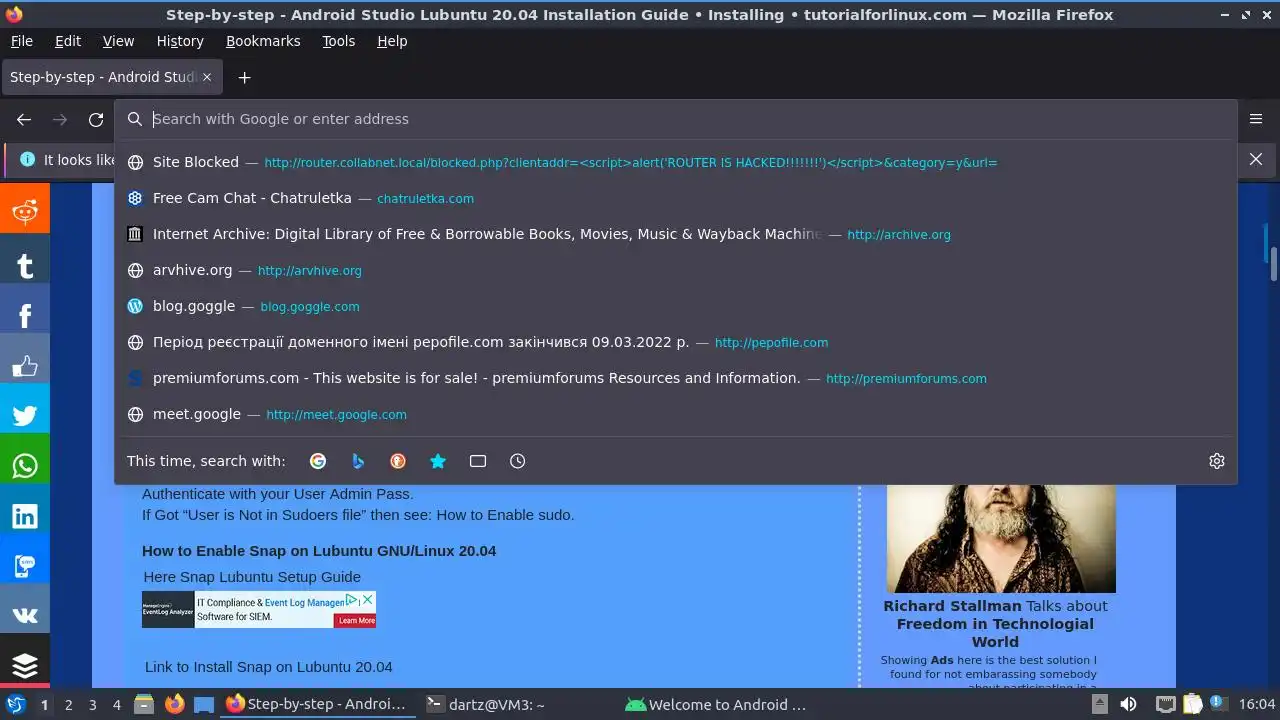The width and height of the screenshot is (1280, 720).
Task: Open Link to Install Snap on Lubuntu 20.04
Action: click(x=269, y=666)
